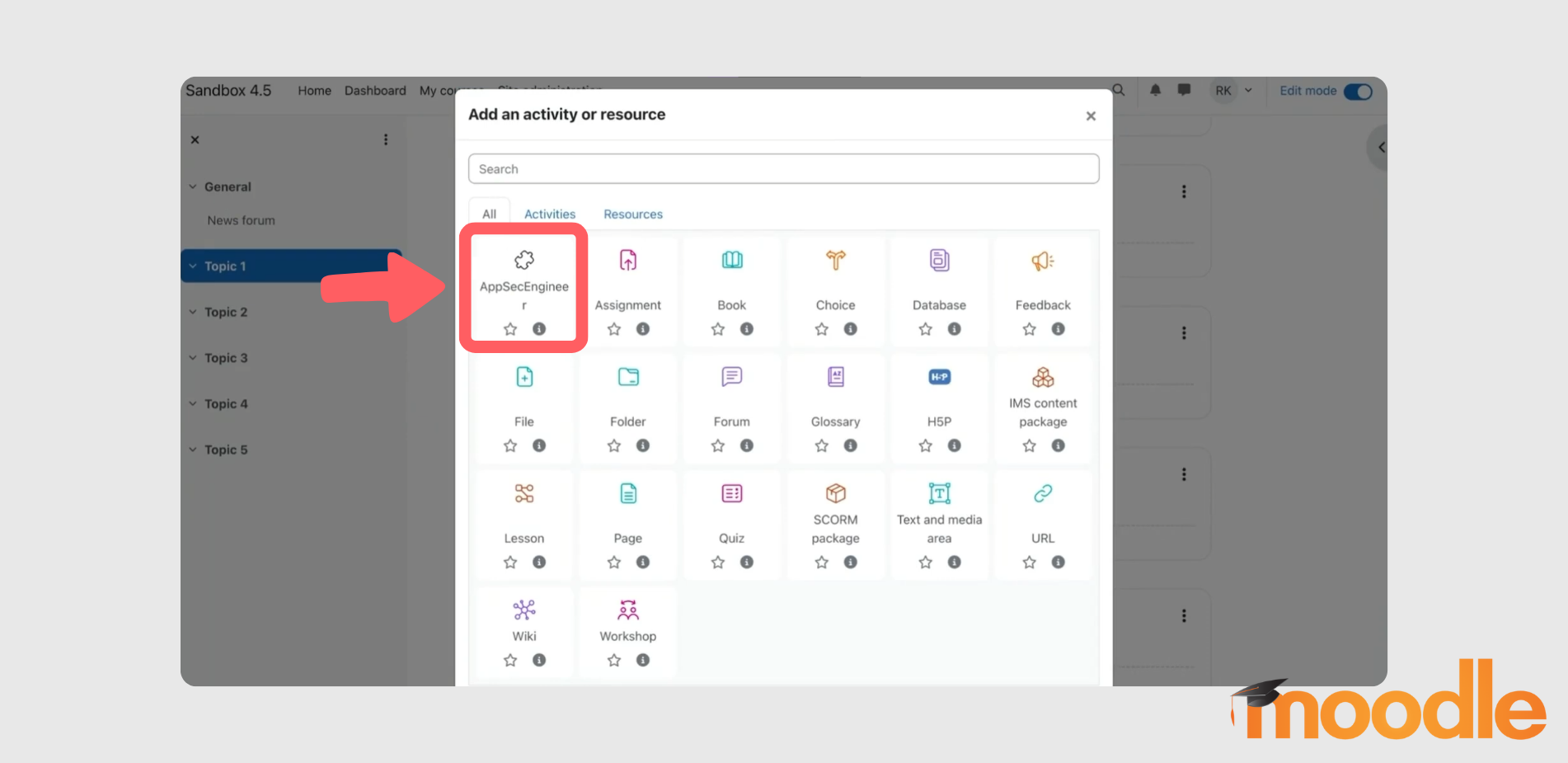1568x763 pixels.
Task: Collapse the Topic 1 section
Action: coord(192,266)
